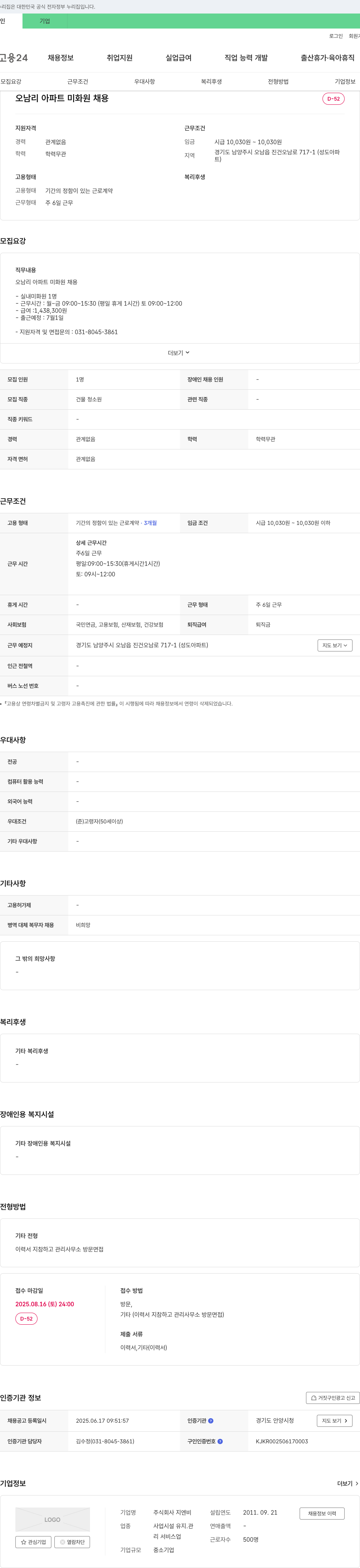Switch to the 기업 tab
The width and height of the screenshot is (360, 1568).
[x=45, y=21]
